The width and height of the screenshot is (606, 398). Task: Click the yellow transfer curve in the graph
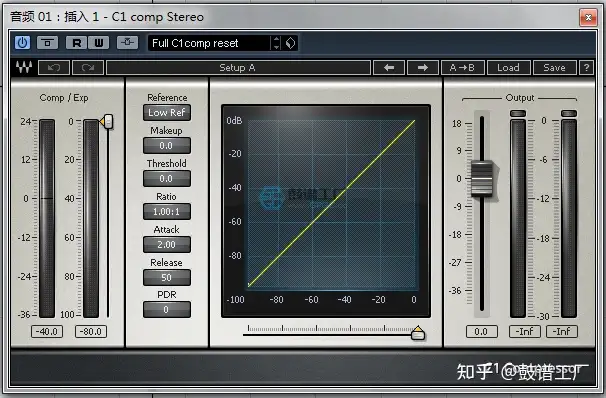331,203
